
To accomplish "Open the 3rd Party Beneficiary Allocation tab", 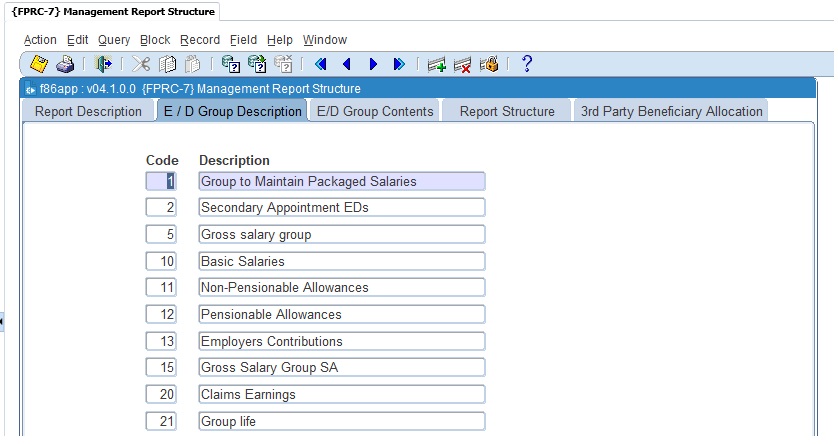I will pyautogui.click(x=671, y=111).
